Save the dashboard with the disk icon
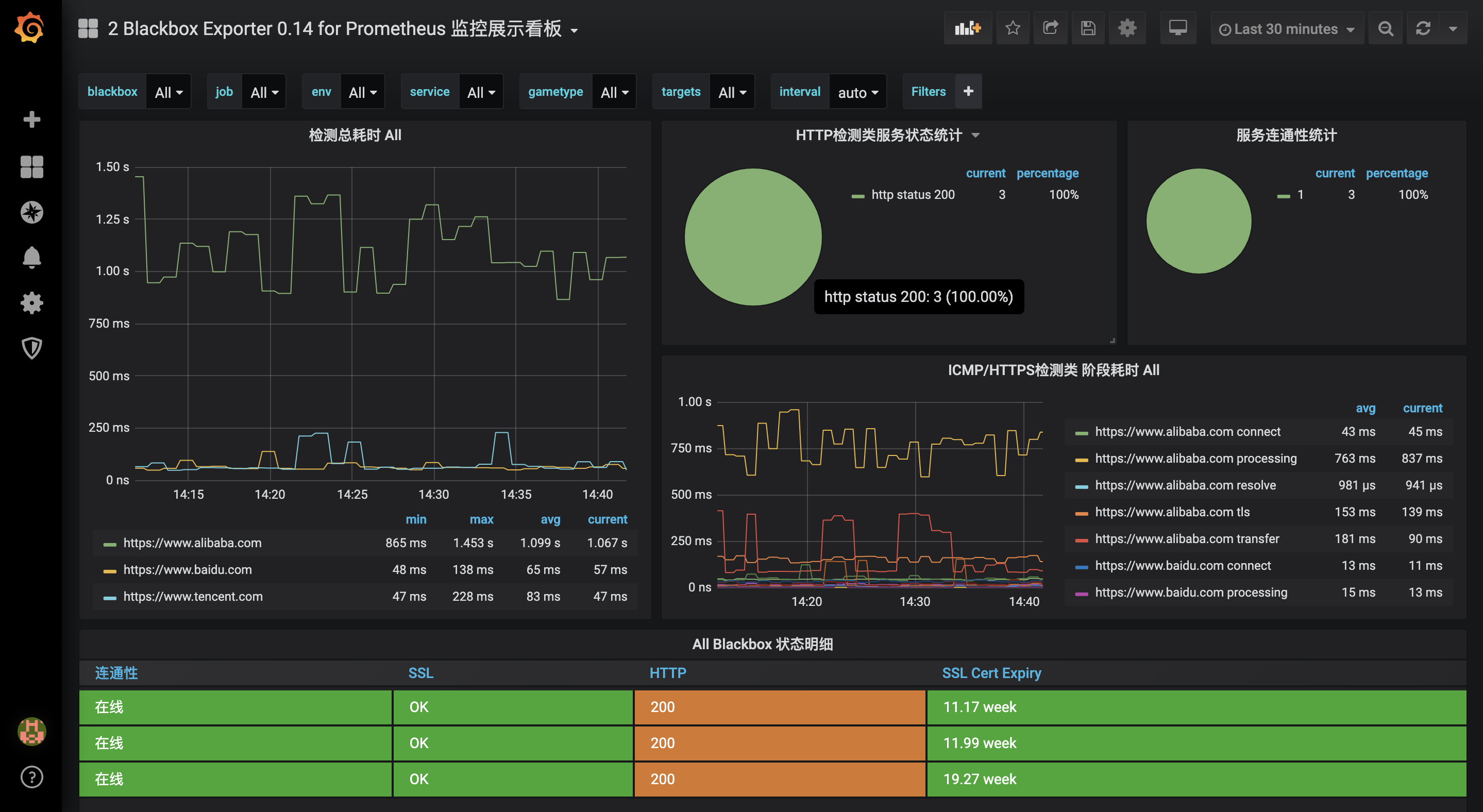Image resolution: width=1483 pixels, height=812 pixels. click(x=1088, y=28)
